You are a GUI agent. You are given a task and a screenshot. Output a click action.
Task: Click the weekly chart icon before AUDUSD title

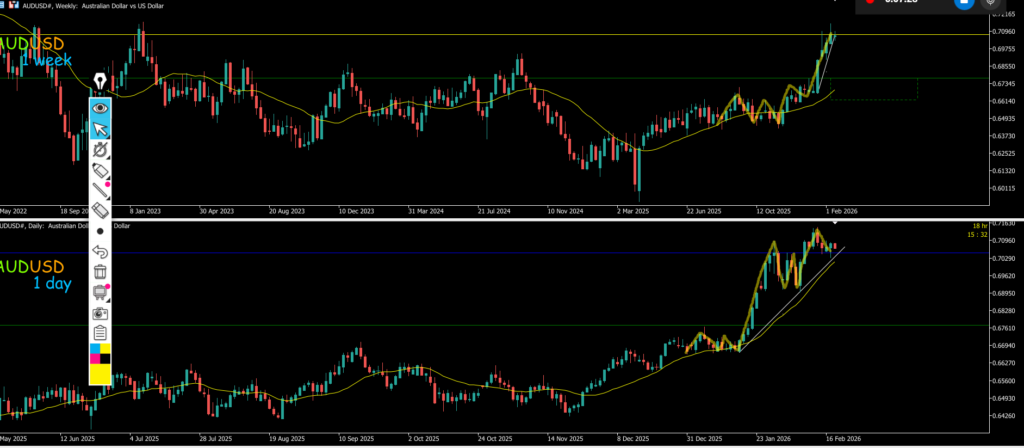point(4,4)
